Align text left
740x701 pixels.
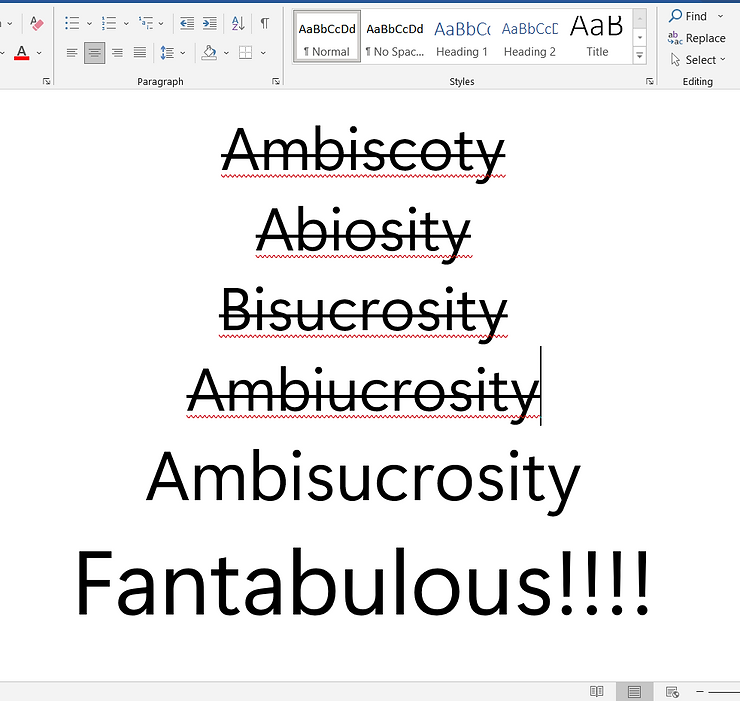(x=72, y=52)
